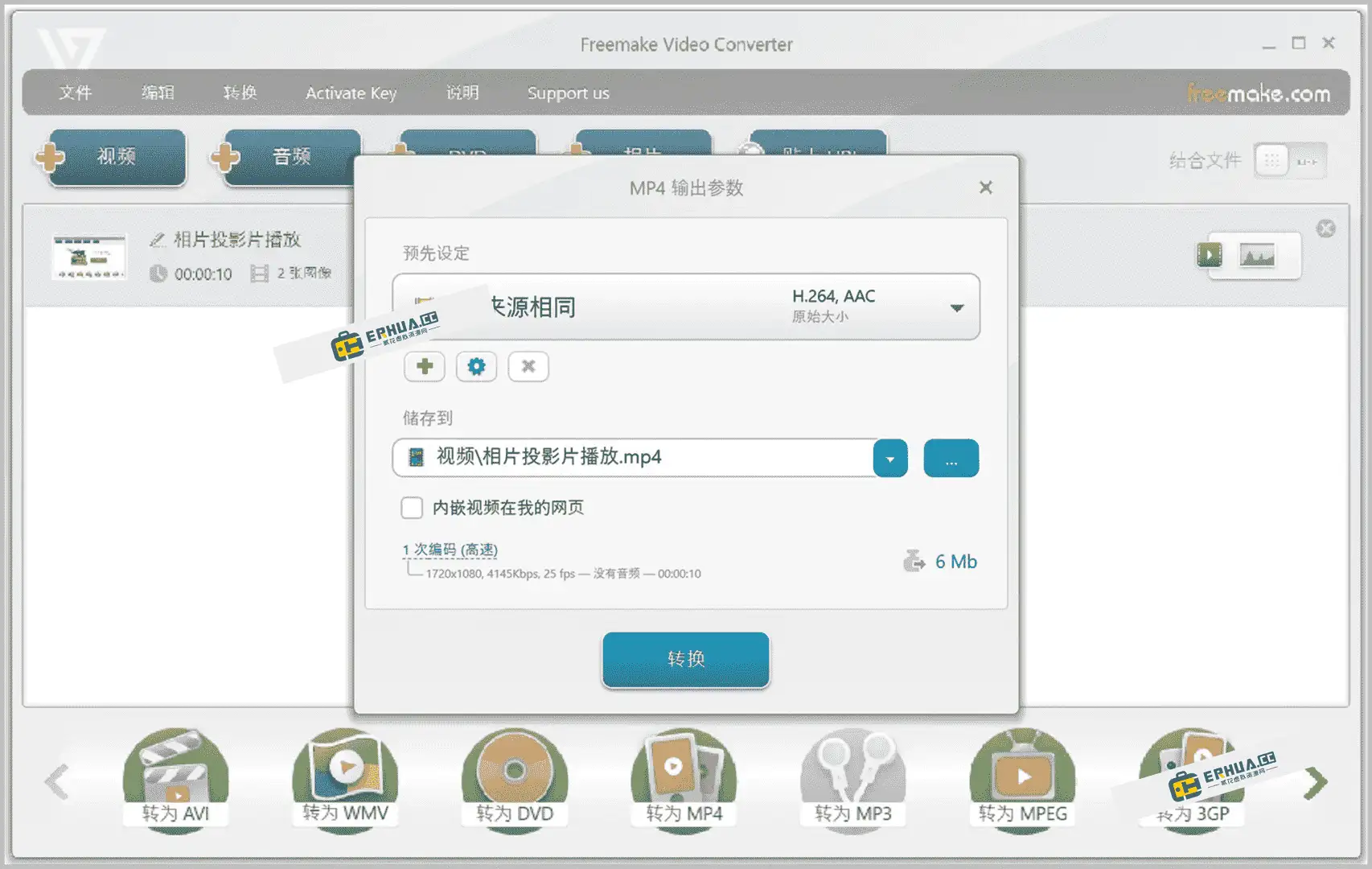
Task: Click the 2 张图像 image count text
Action: click(x=304, y=274)
